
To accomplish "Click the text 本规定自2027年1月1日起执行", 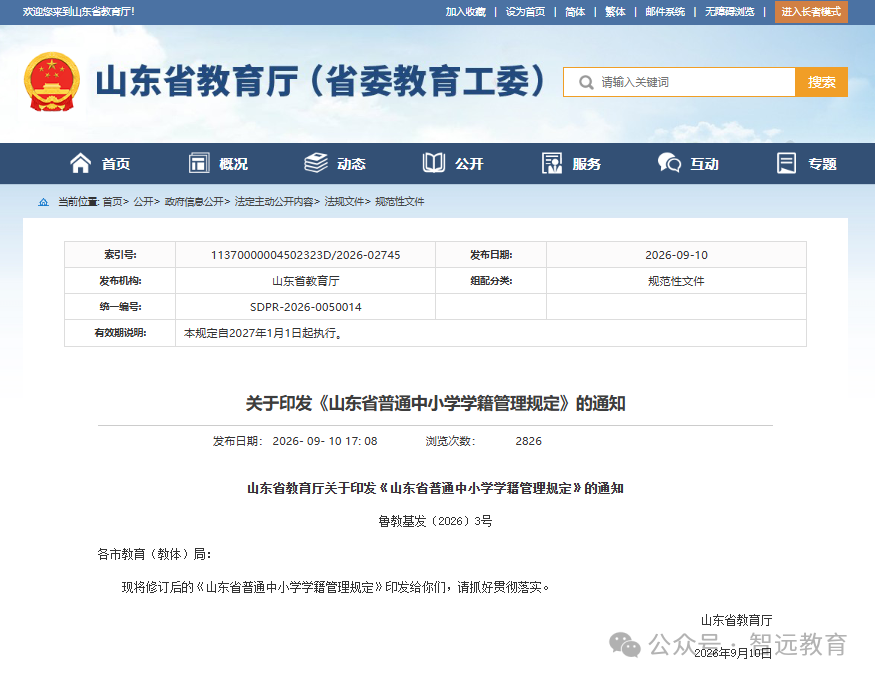I will pos(262,333).
